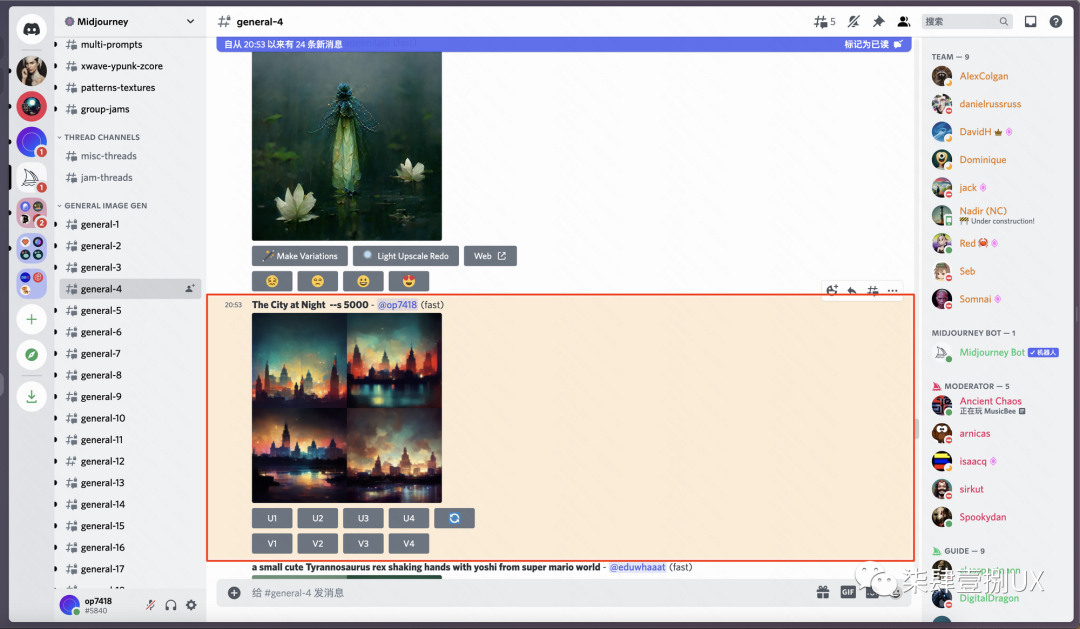
Task: Open the City at Night image grid
Action: click(x=347, y=408)
